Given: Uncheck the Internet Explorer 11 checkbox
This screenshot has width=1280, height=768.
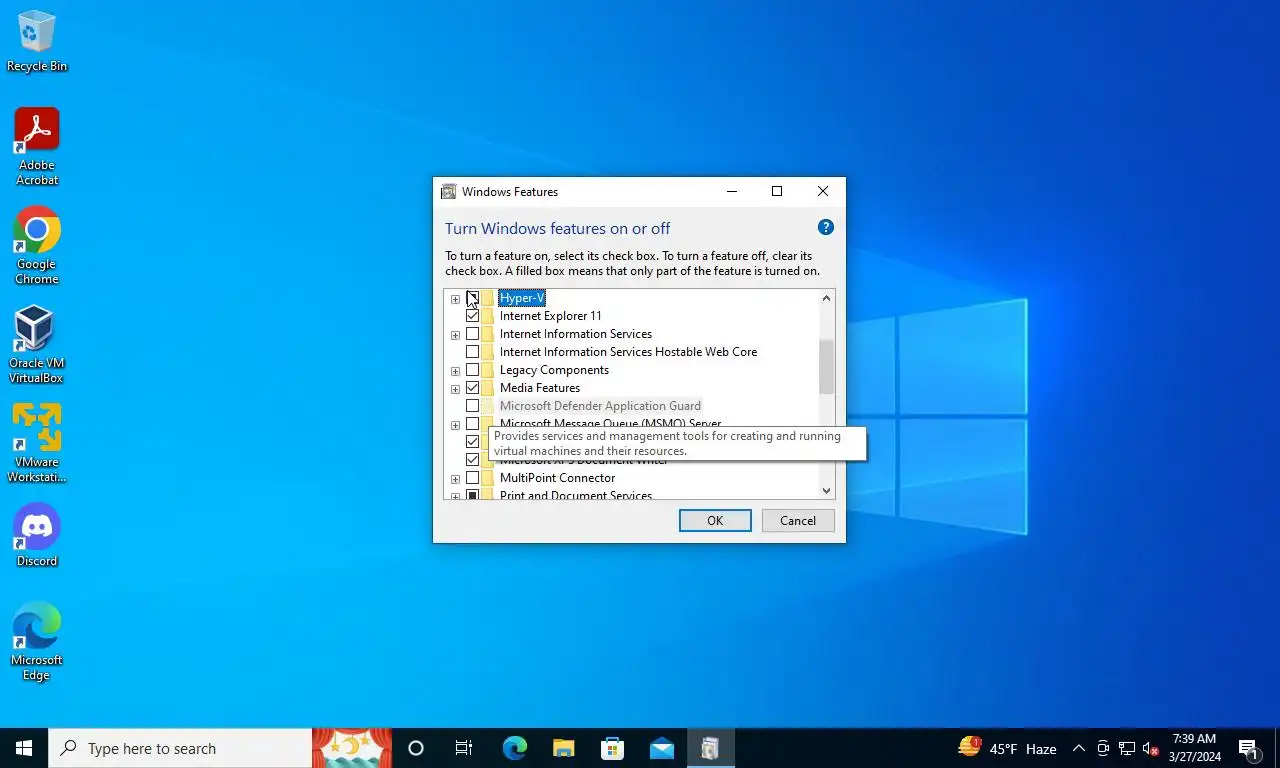Looking at the screenshot, I should (473, 316).
